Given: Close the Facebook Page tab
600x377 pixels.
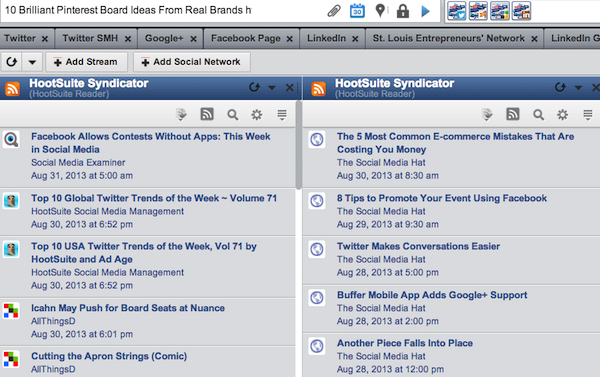Looking at the screenshot, I should 290,39.
